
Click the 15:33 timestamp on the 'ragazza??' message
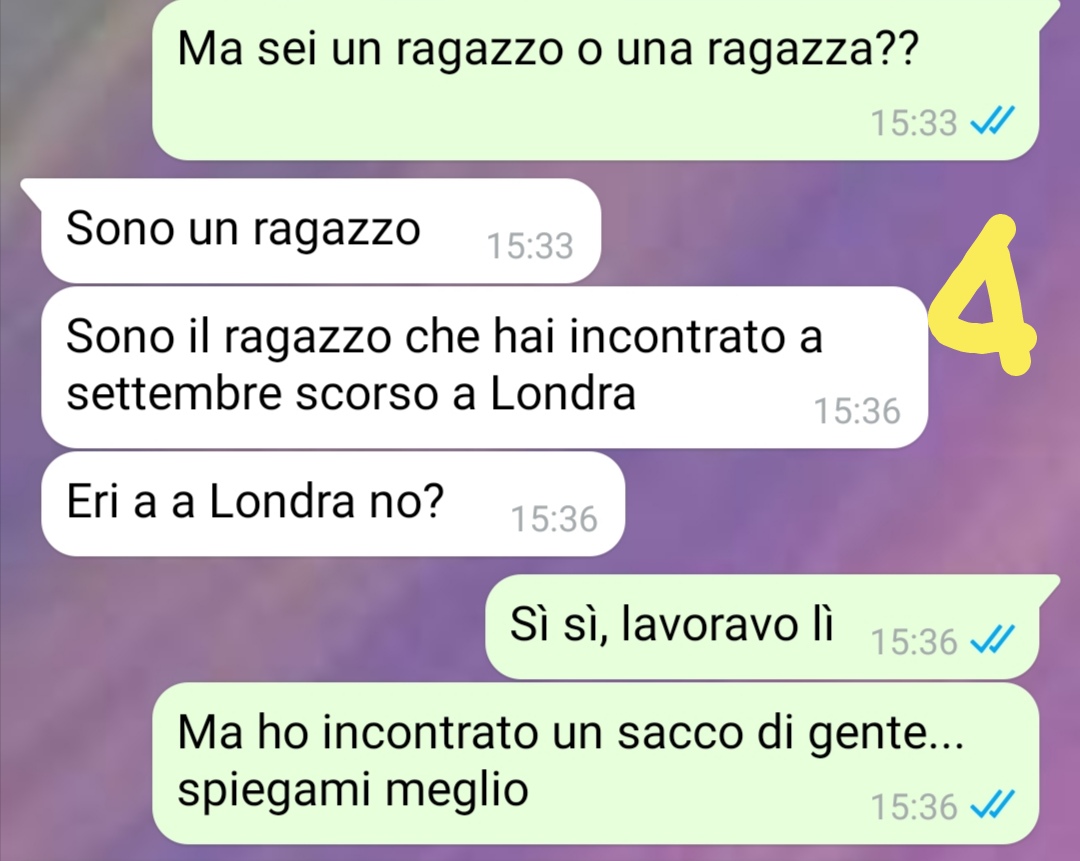(x=914, y=123)
